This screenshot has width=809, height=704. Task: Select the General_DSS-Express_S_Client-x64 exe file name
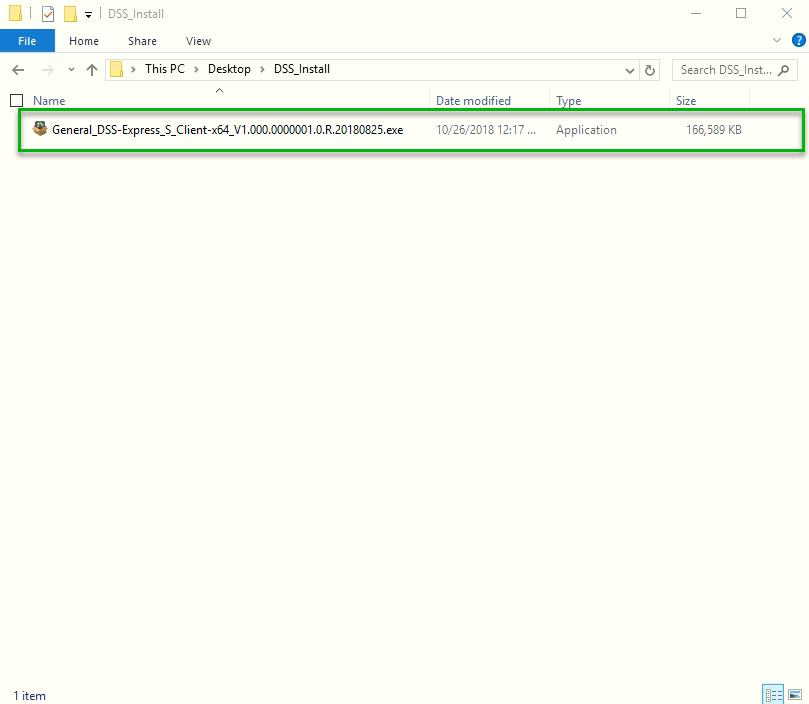pos(228,130)
